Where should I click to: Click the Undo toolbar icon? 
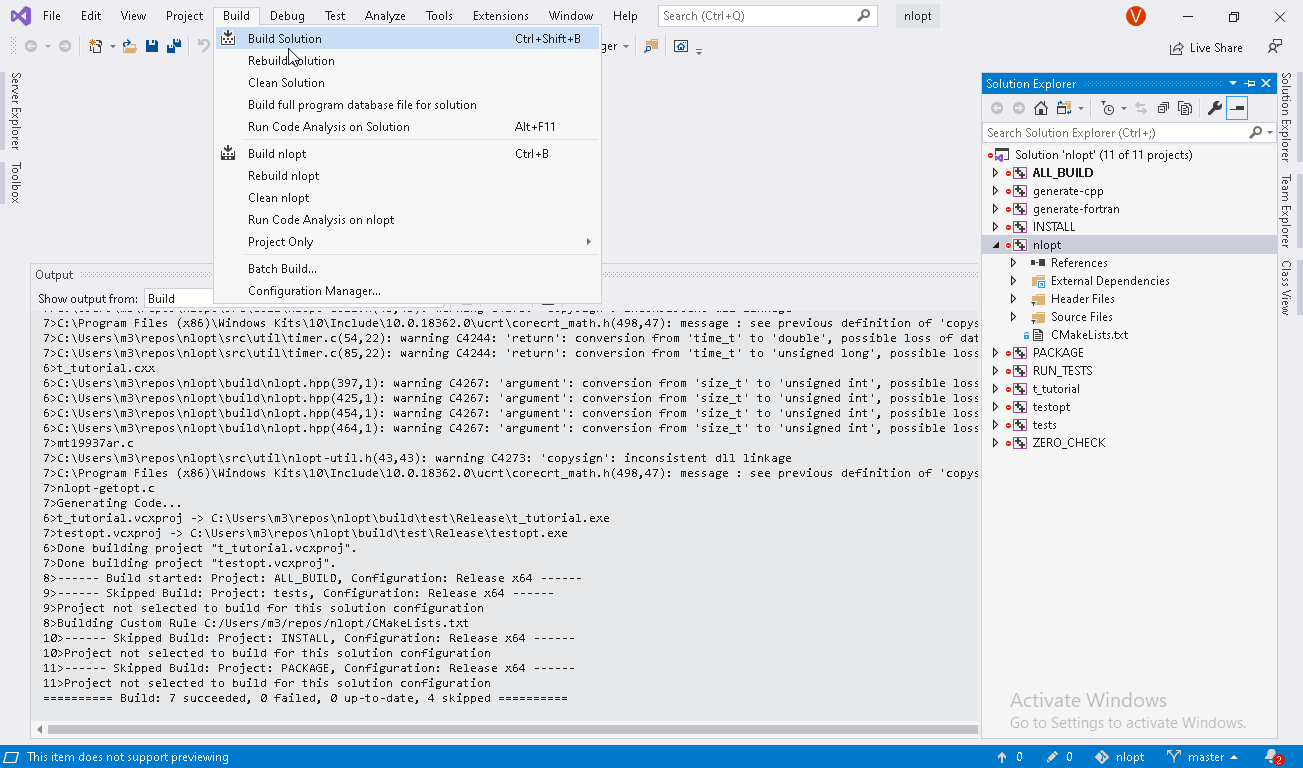click(203, 46)
